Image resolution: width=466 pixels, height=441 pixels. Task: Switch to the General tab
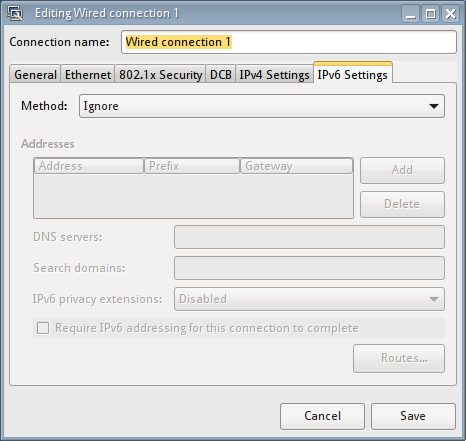click(35, 74)
